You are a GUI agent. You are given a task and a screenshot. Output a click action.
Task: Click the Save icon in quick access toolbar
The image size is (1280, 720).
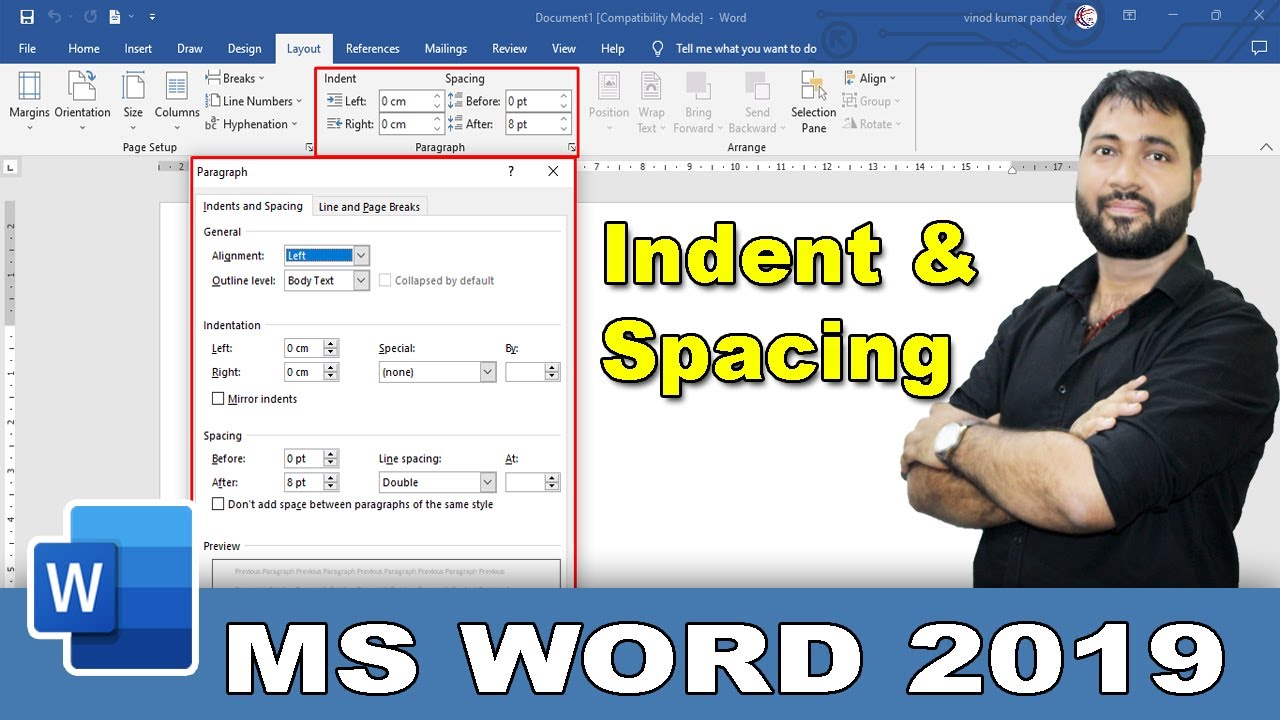coord(27,17)
